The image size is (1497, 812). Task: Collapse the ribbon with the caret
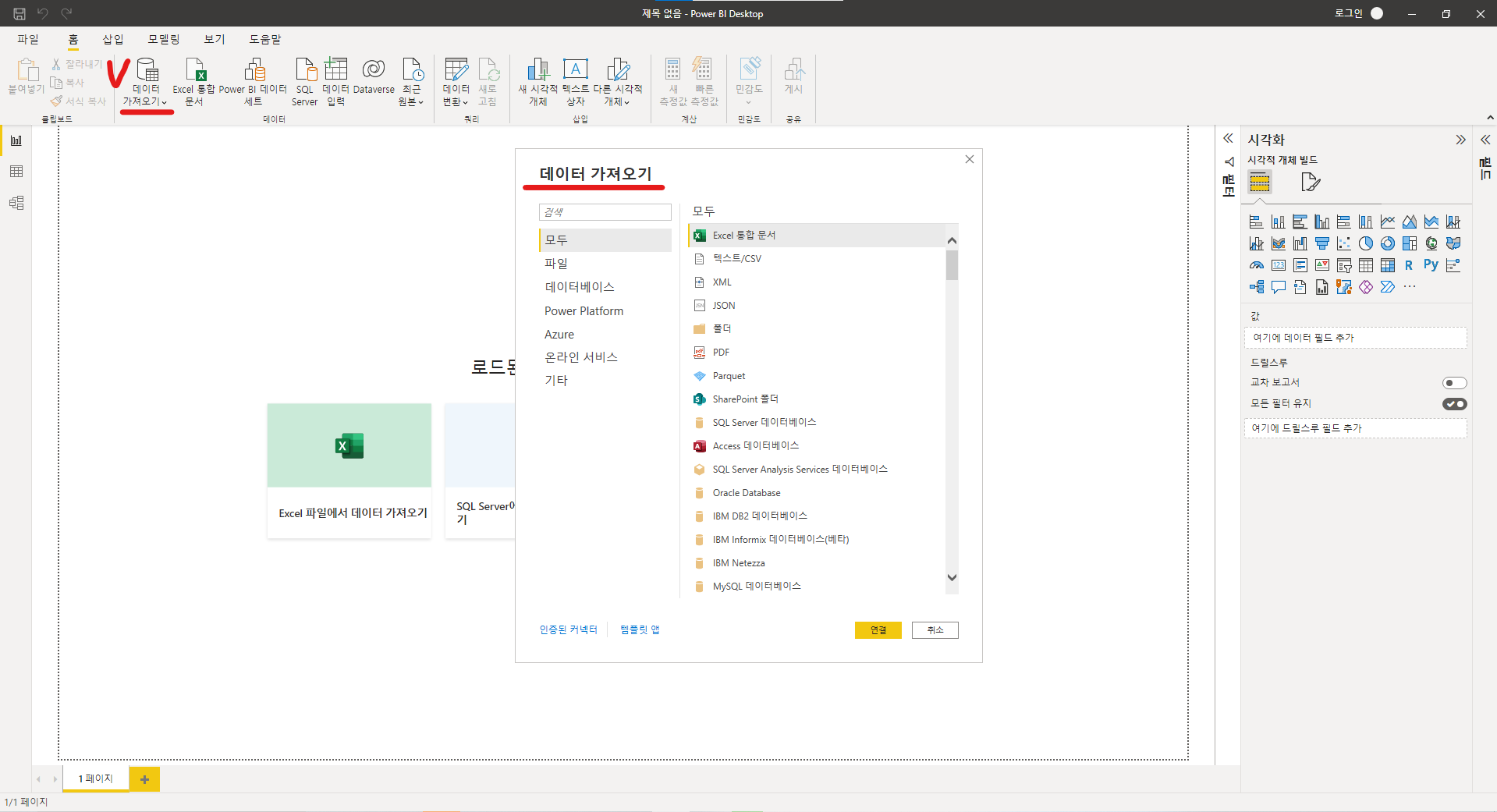coord(1490,118)
